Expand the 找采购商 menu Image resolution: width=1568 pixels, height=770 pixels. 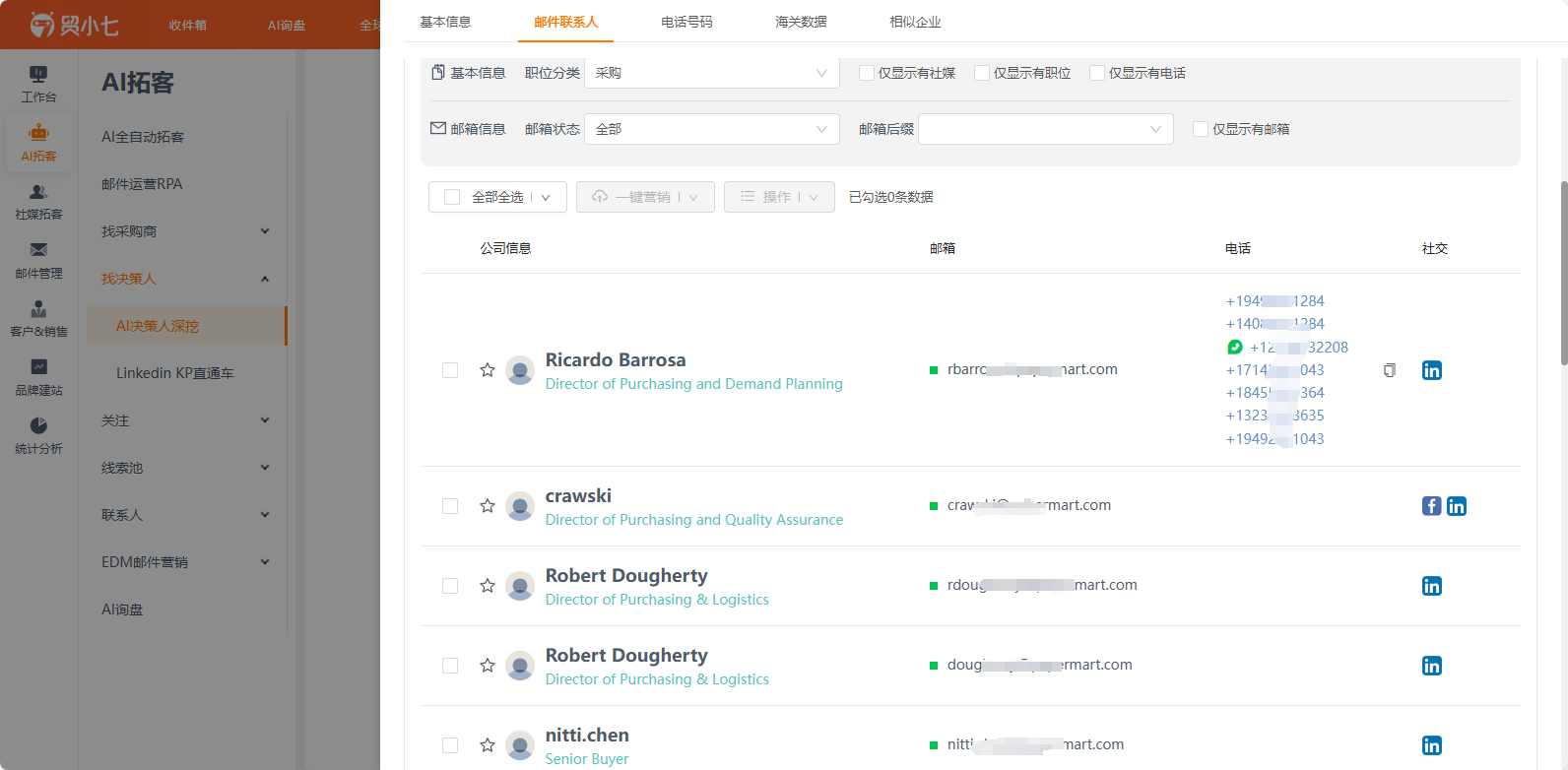tap(185, 231)
